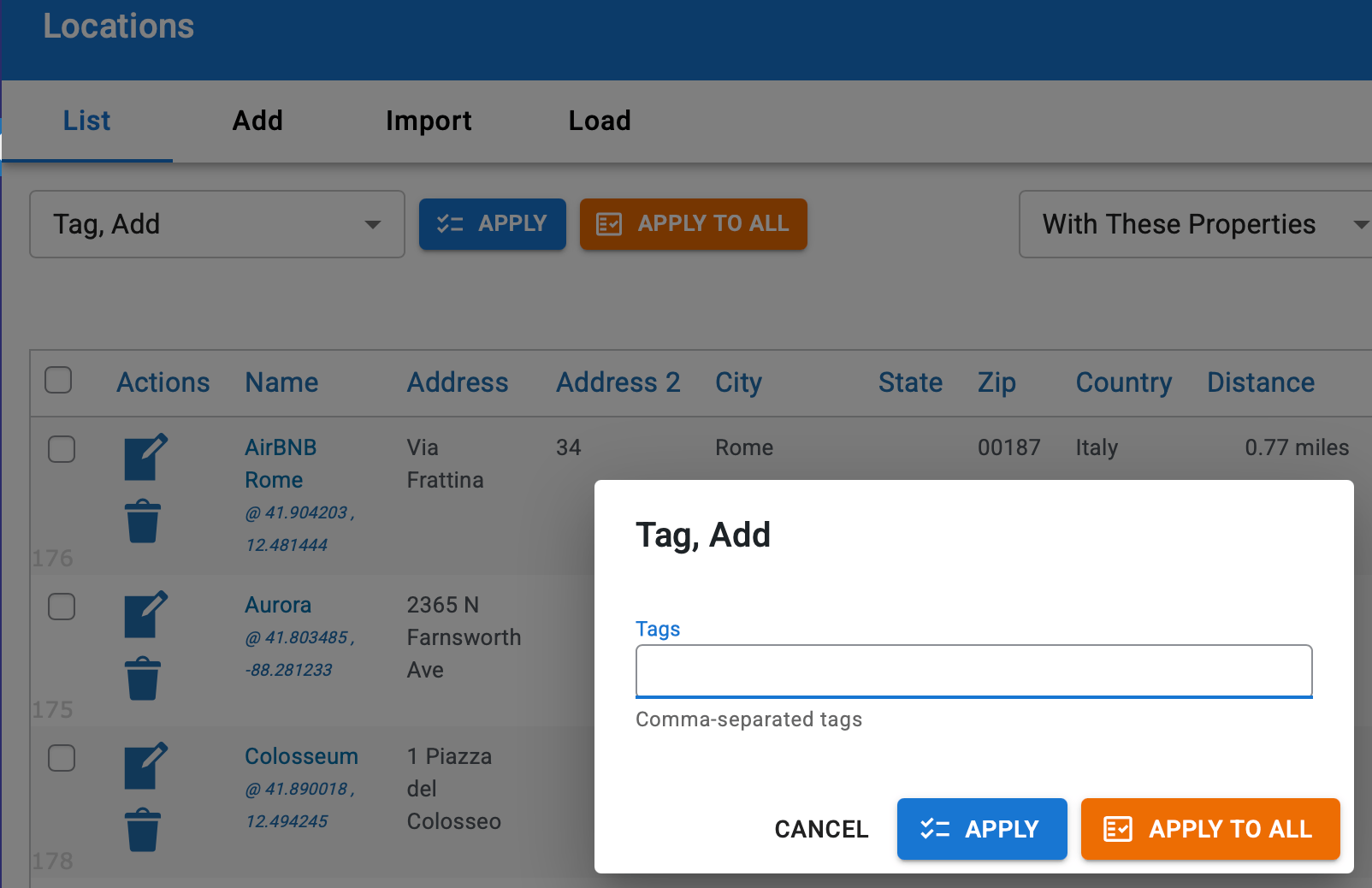Edit the Colosseum location
The height and width of the screenshot is (888, 1372).
145,766
